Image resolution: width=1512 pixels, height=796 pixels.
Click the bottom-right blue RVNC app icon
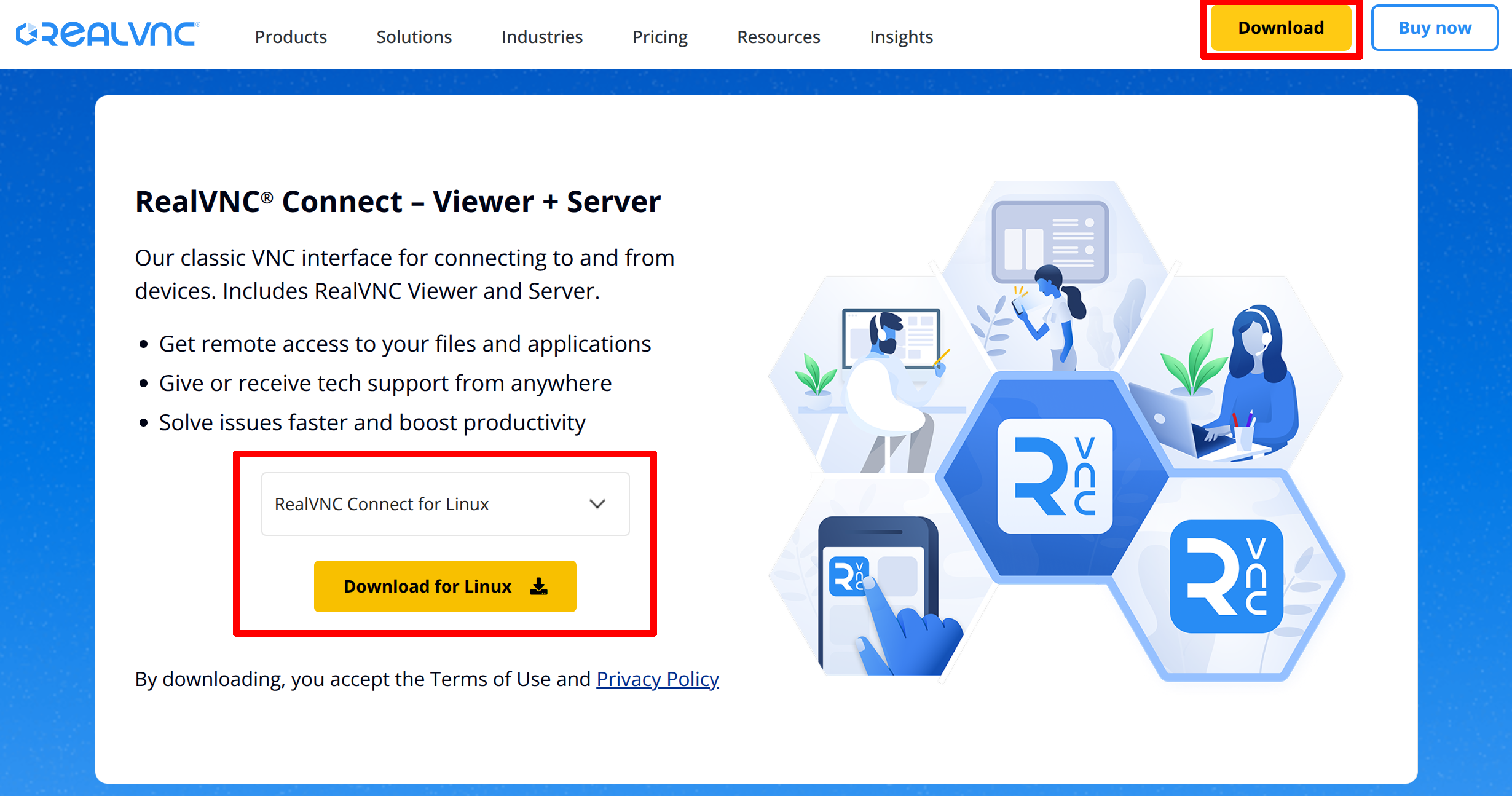click(1226, 576)
